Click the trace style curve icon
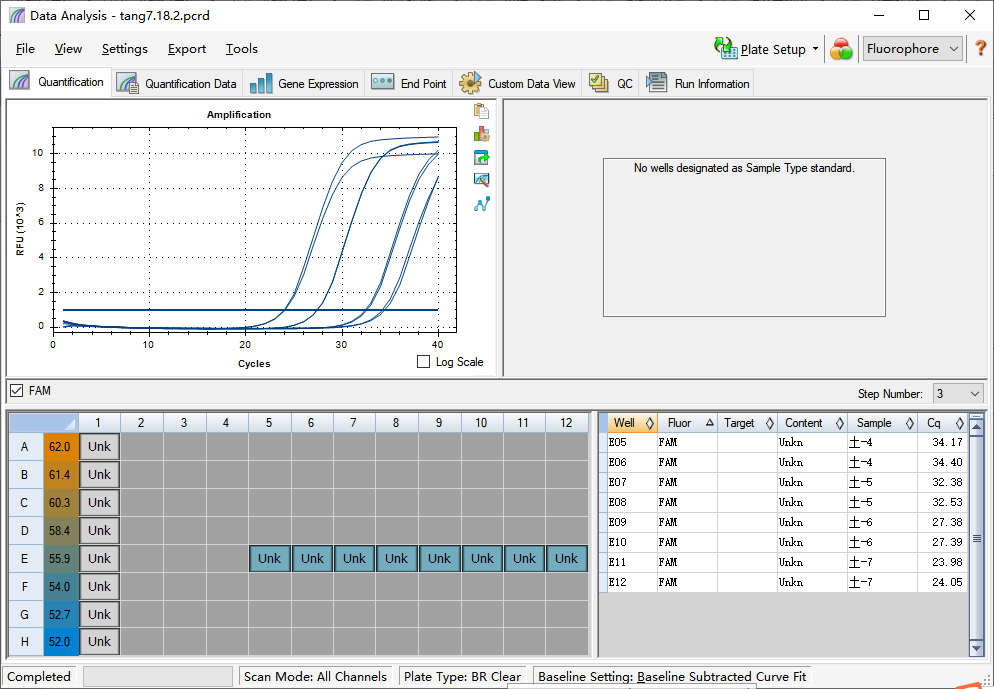The image size is (994, 689). click(x=481, y=204)
